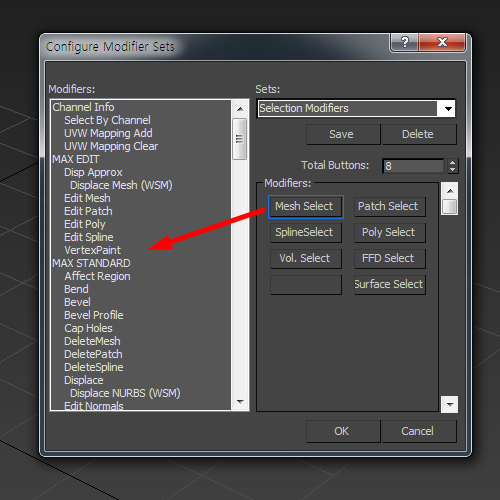Select Displace modifier in list

coord(84,380)
